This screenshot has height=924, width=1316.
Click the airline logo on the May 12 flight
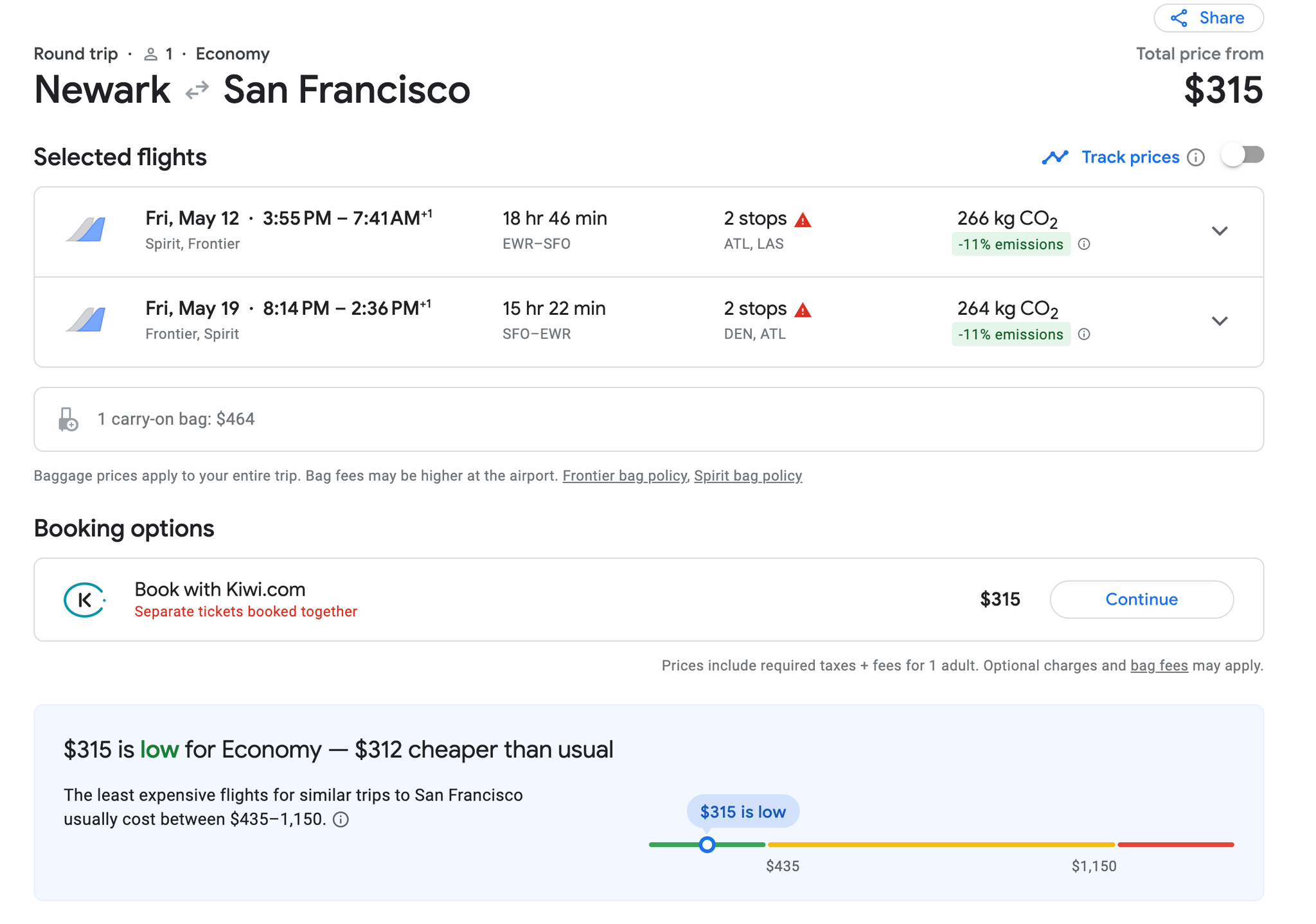[86, 230]
